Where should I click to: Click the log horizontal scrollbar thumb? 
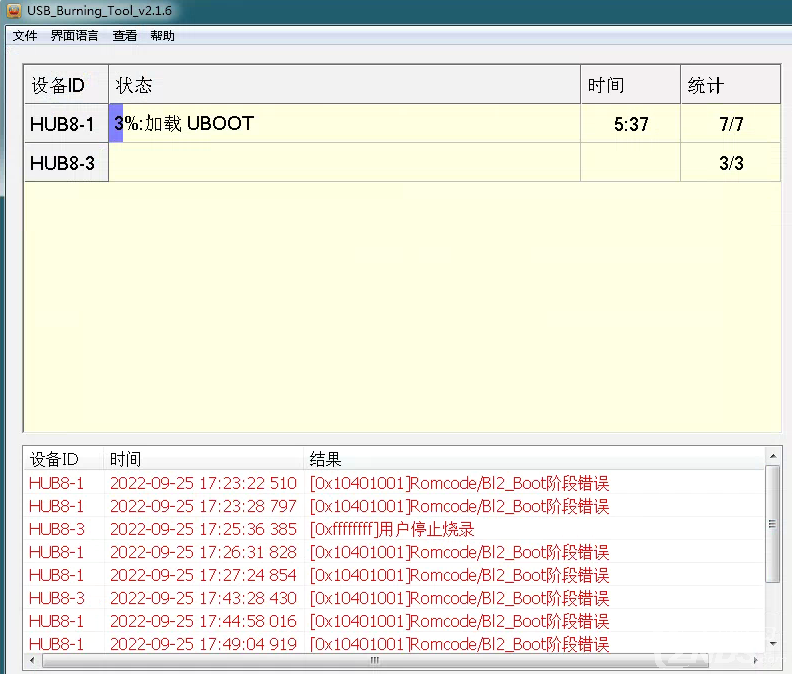[375, 660]
